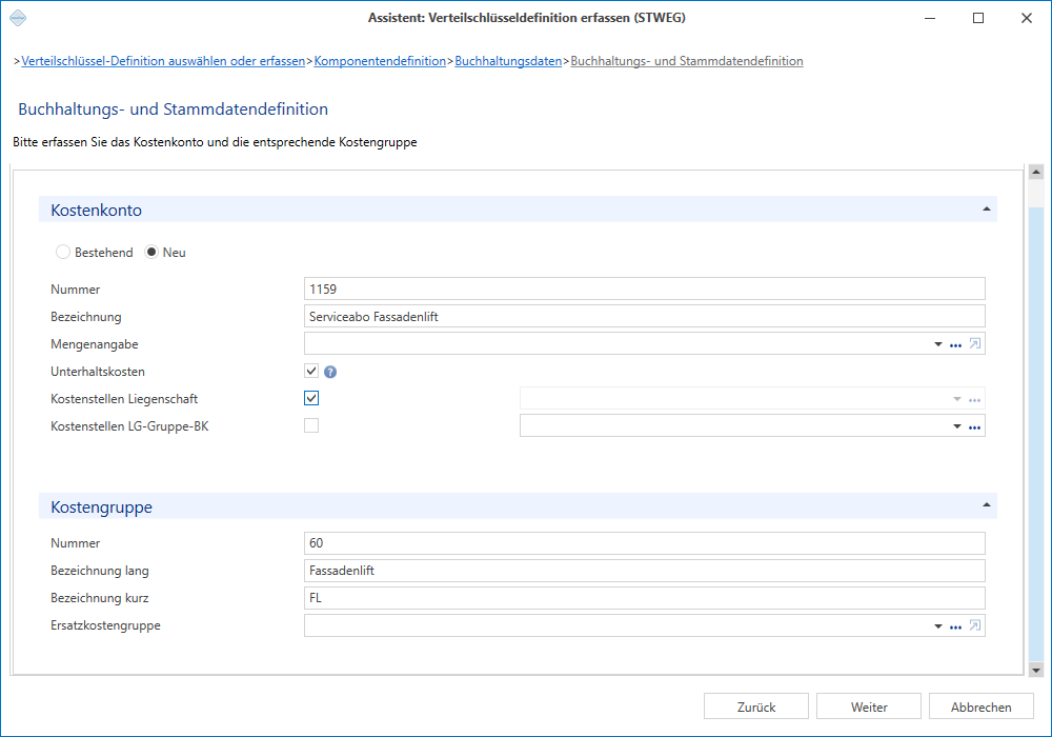Click the Bezeichnung lang field with Fassadenlift
The image size is (1052, 737).
pos(644,571)
